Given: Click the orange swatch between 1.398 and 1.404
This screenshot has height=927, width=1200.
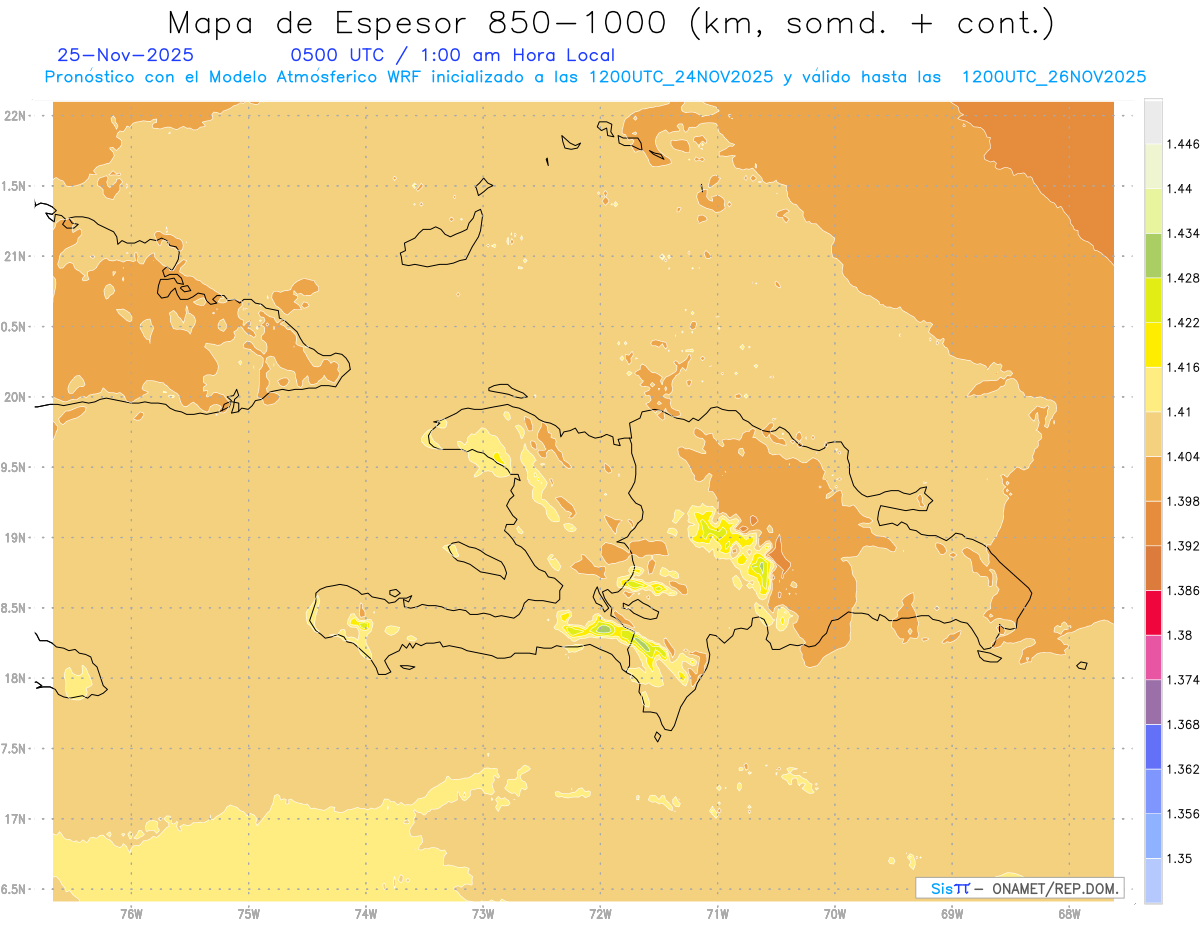Looking at the screenshot, I should coord(1153,479).
